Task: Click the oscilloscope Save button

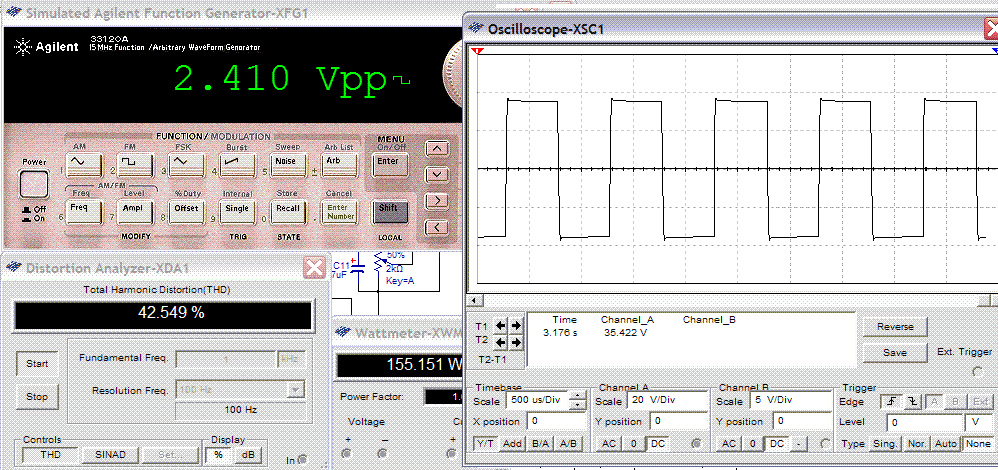Action: 895,352
